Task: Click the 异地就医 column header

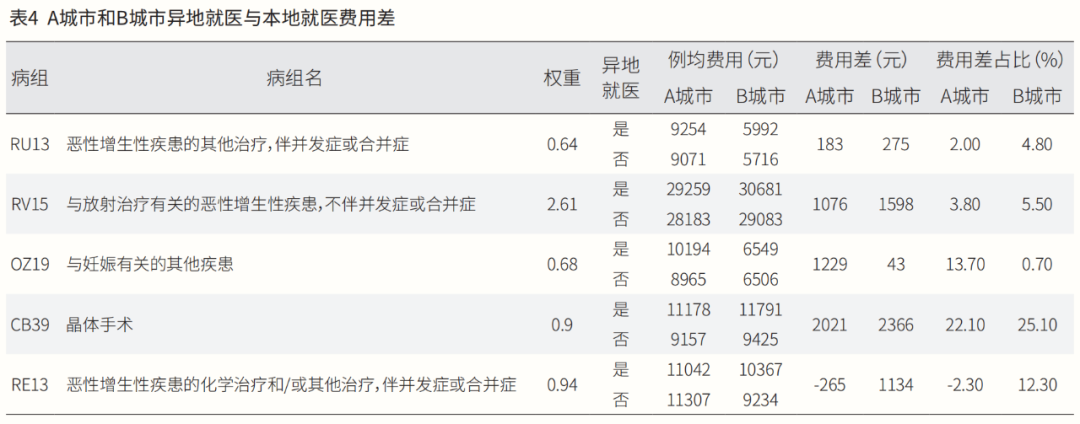Action: click(620, 78)
